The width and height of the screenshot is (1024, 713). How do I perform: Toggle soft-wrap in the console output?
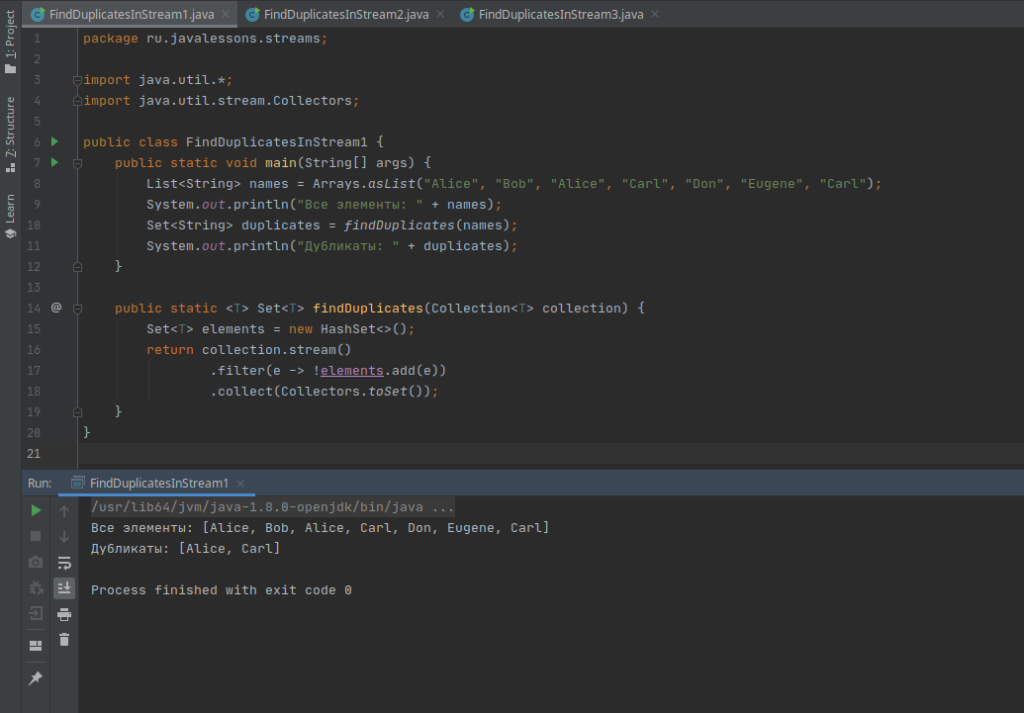(x=64, y=562)
